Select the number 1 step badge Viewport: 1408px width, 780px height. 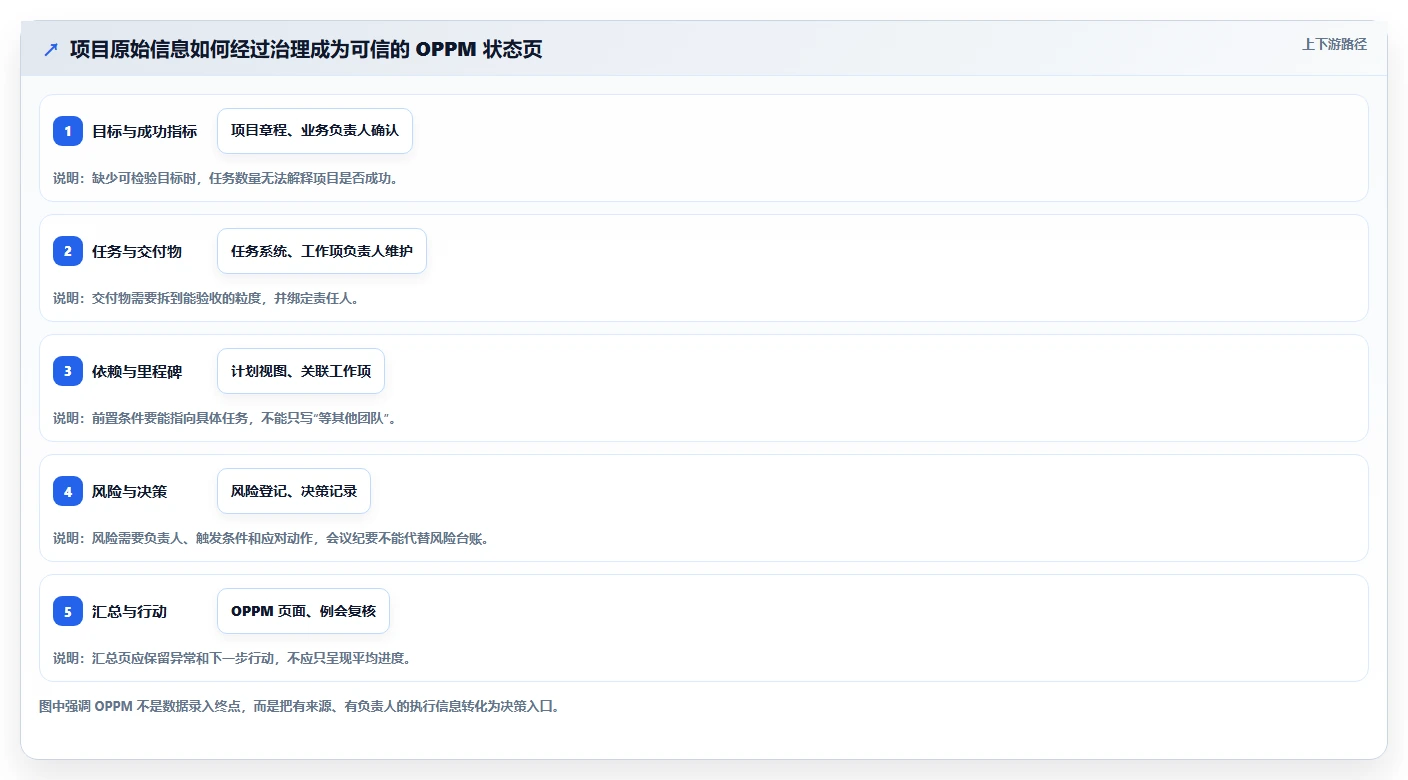pyautogui.click(x=68, y=131)
